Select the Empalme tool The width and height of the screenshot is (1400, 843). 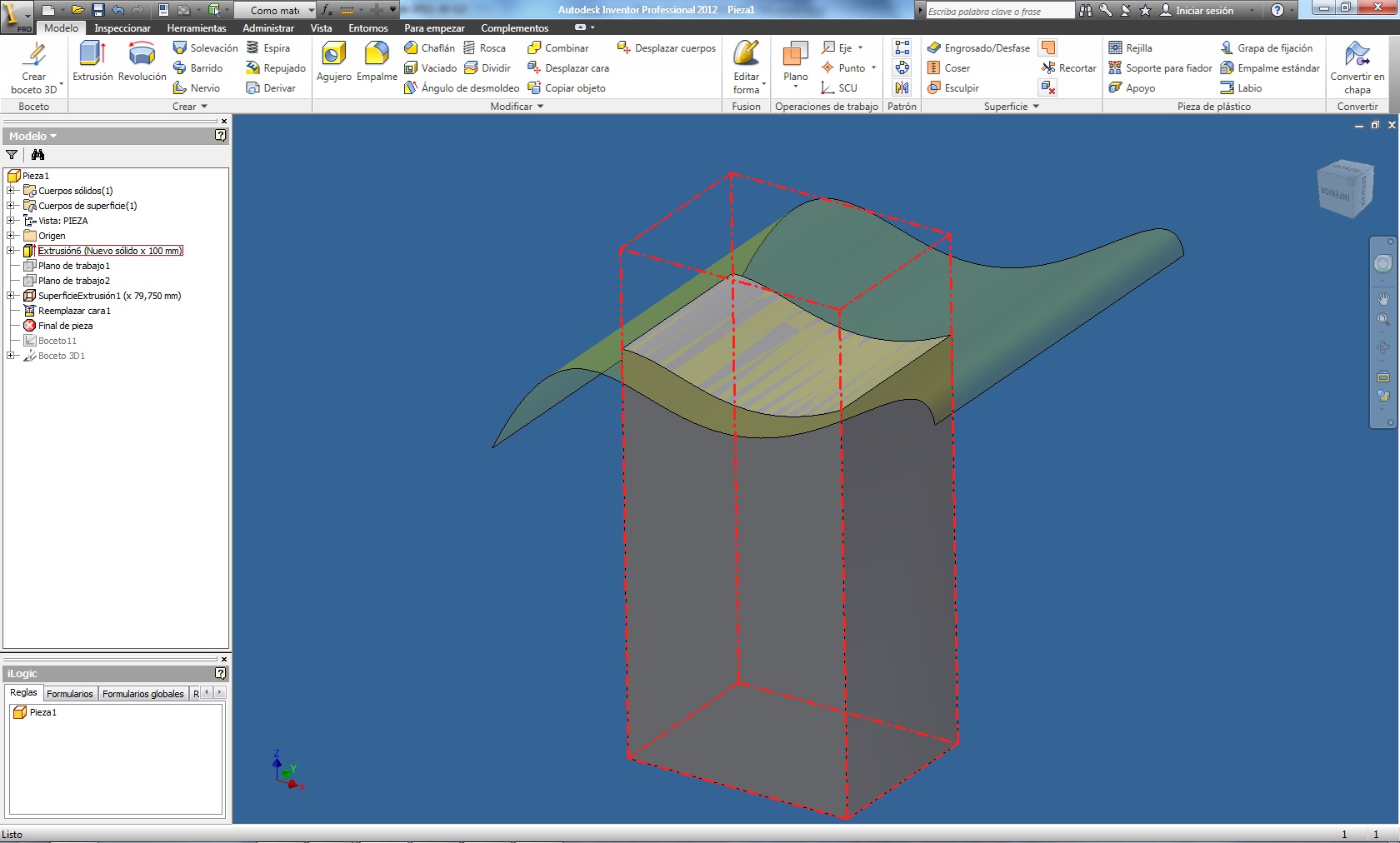click(x=377, y=62)
